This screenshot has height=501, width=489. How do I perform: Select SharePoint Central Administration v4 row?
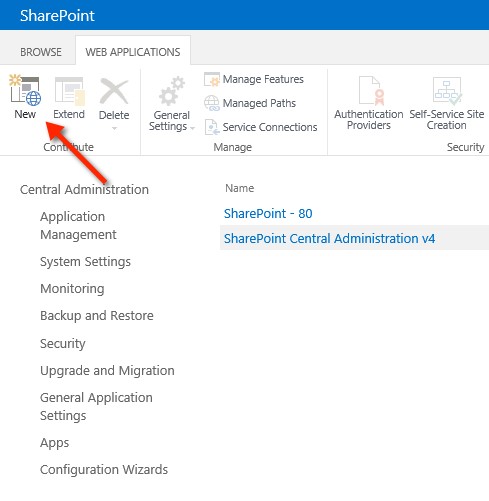[x=354, y=238]
